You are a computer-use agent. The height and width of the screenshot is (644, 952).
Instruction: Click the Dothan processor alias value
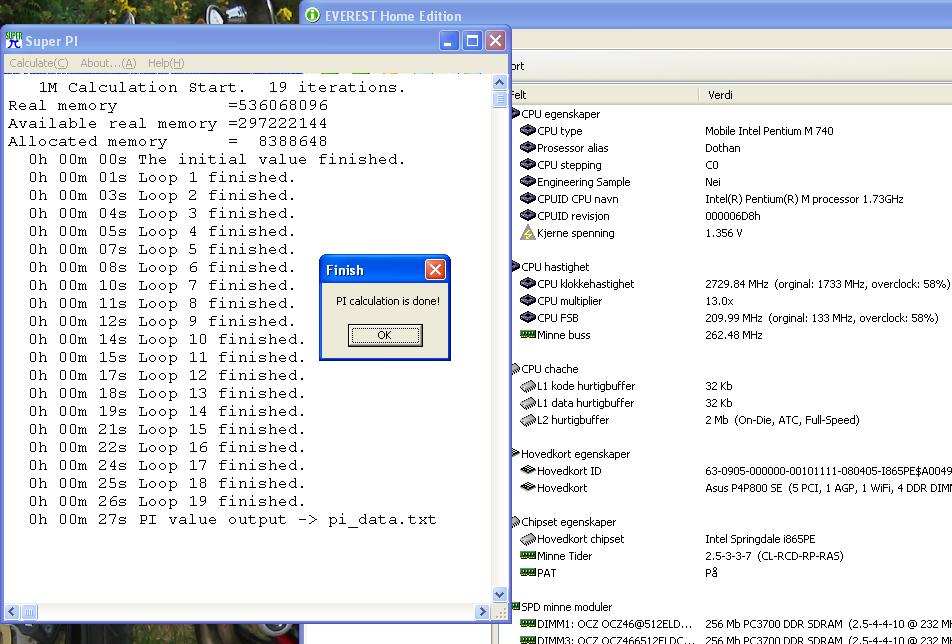pos(722,147)
